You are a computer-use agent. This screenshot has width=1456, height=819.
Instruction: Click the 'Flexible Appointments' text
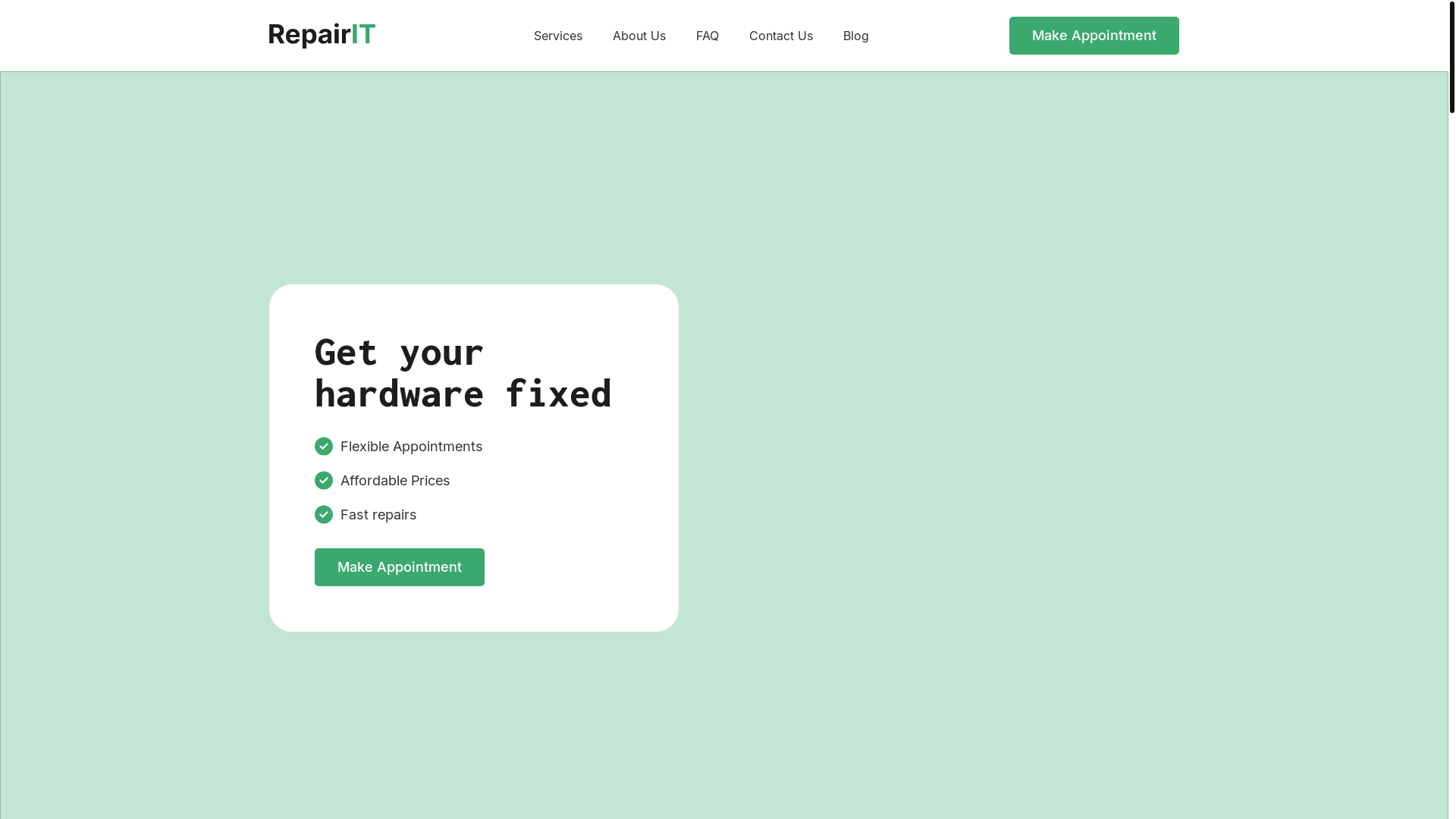(x=411, y=447)
